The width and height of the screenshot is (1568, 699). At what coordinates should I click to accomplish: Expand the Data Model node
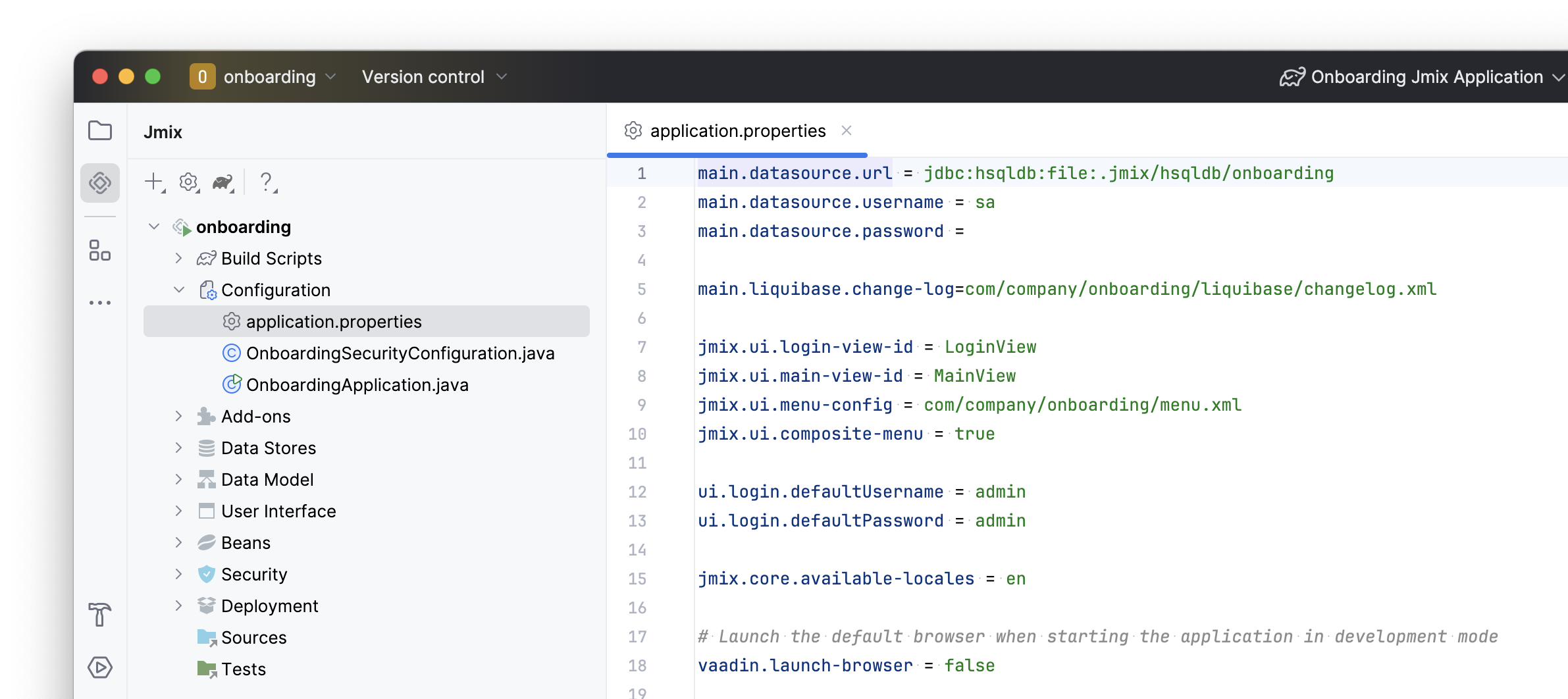[x=178, y=480]
